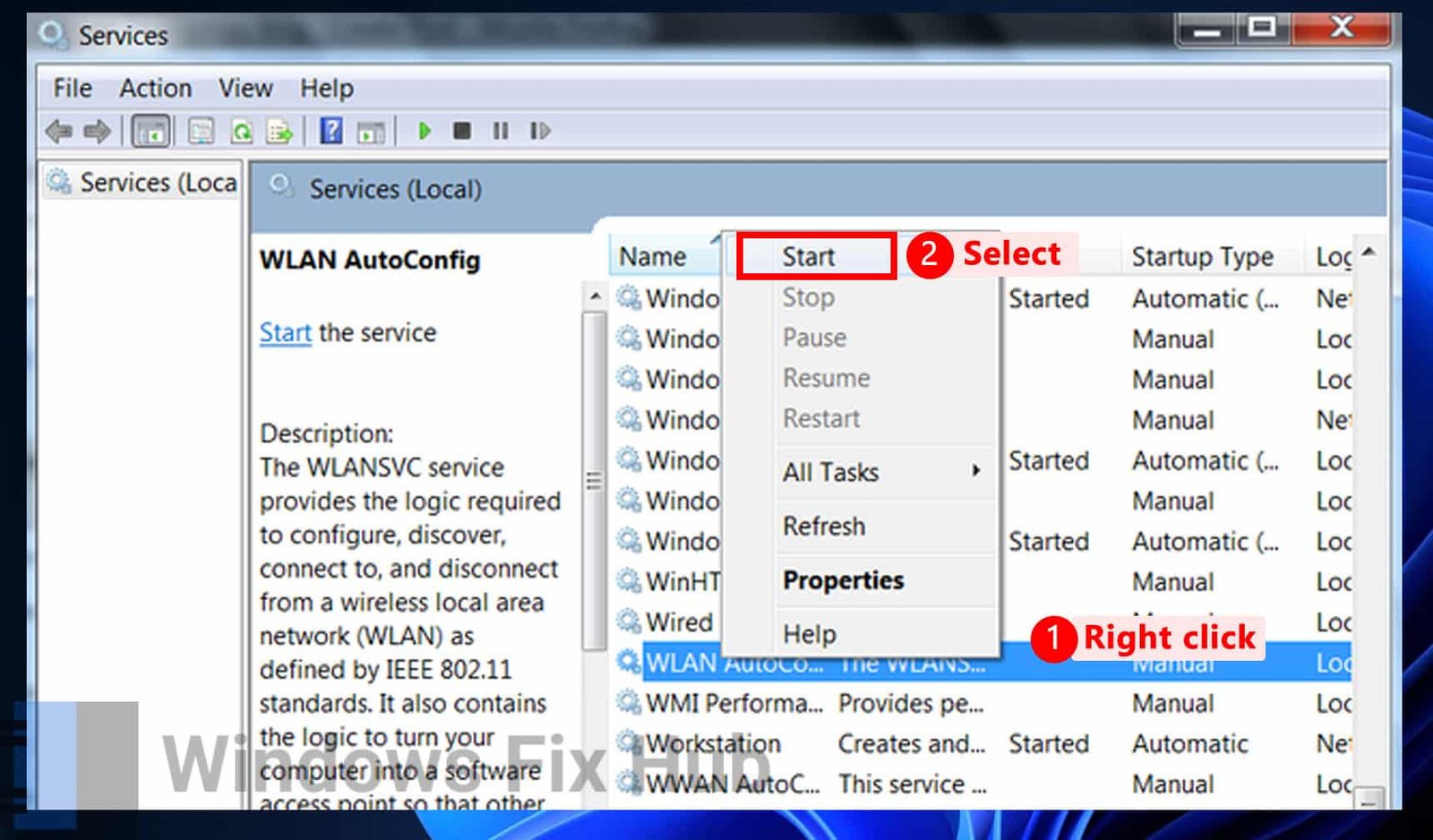This screenshot has width=1433, height=840.
Task: Click the description pane scrollbar thumb
Action: click(594, 480)
